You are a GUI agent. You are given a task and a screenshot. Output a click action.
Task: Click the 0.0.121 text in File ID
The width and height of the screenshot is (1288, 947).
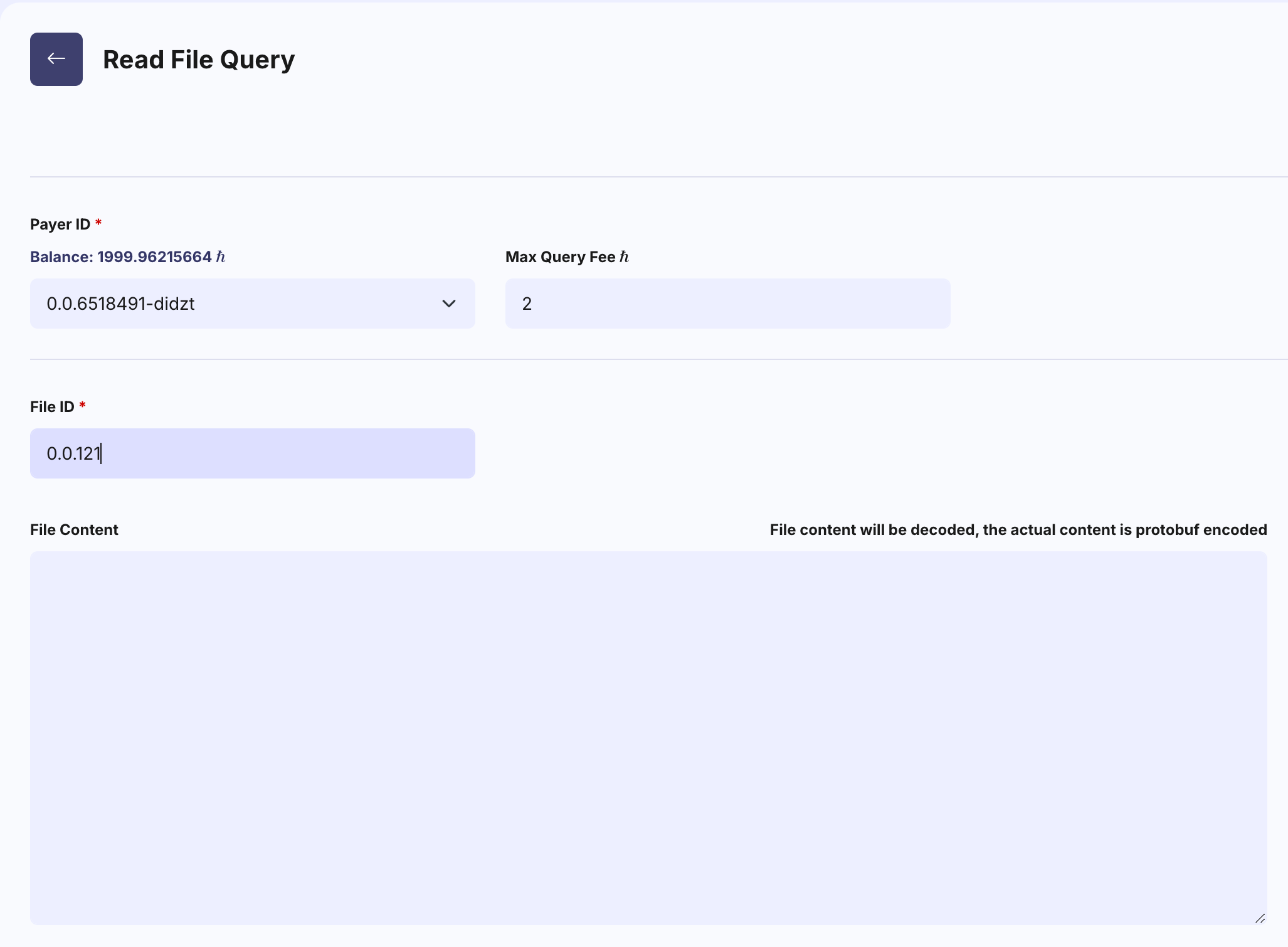(x=73, y=453)
